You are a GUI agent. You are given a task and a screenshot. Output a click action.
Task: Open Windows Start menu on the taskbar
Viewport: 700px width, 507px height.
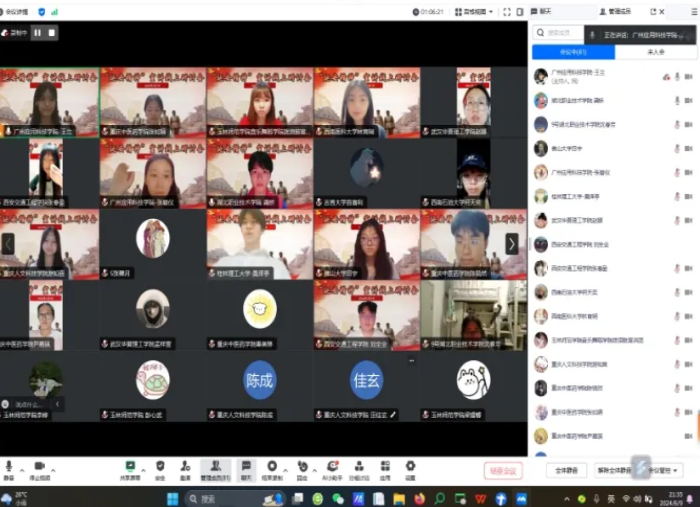[171, 498]
